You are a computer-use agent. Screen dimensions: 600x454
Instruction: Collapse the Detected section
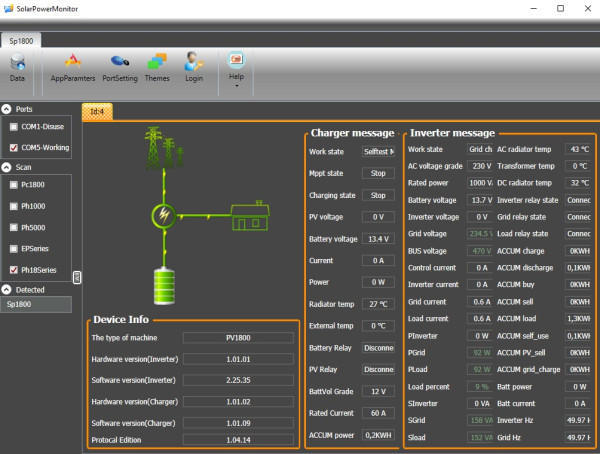[7, 289]
